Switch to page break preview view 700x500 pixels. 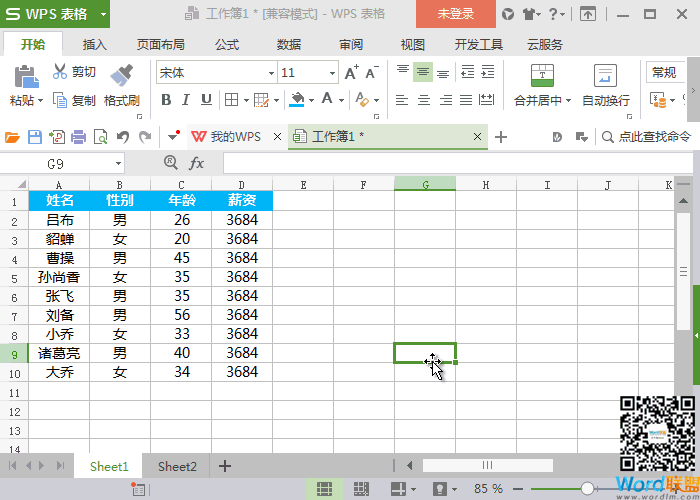(361, 488)
